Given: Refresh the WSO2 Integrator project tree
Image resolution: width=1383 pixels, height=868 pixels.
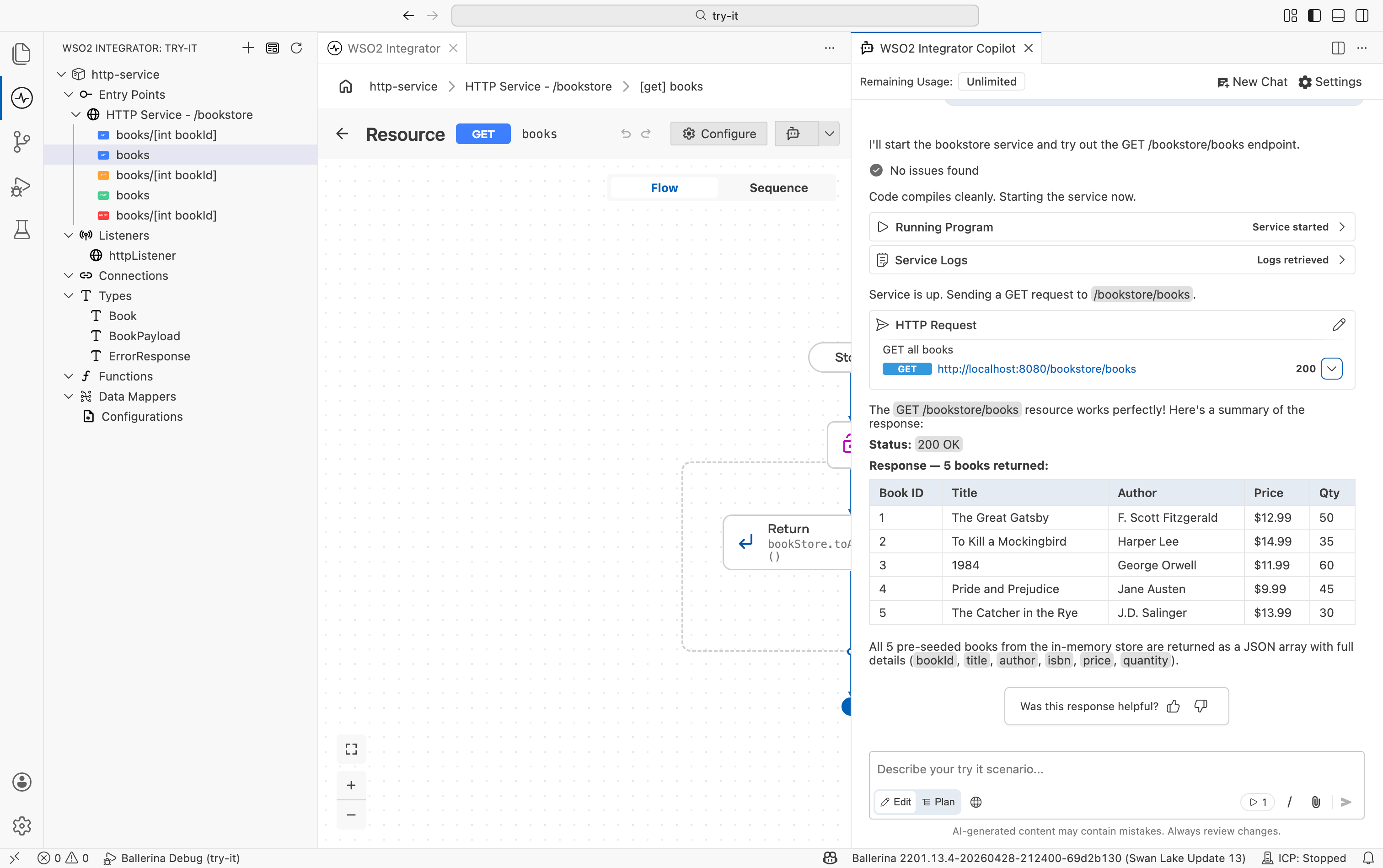Looking at the screenshot, I should (x=296, y=48).
